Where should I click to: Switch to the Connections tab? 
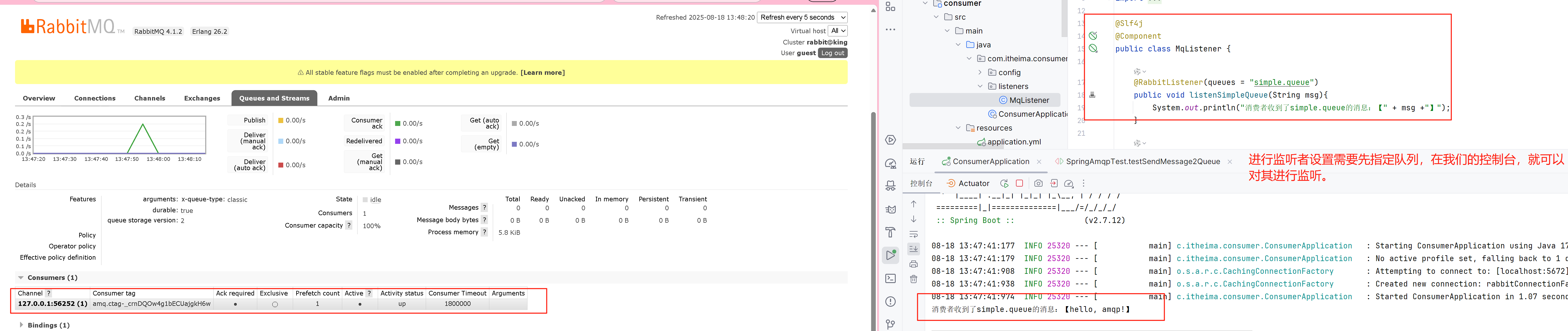point(95,98)
